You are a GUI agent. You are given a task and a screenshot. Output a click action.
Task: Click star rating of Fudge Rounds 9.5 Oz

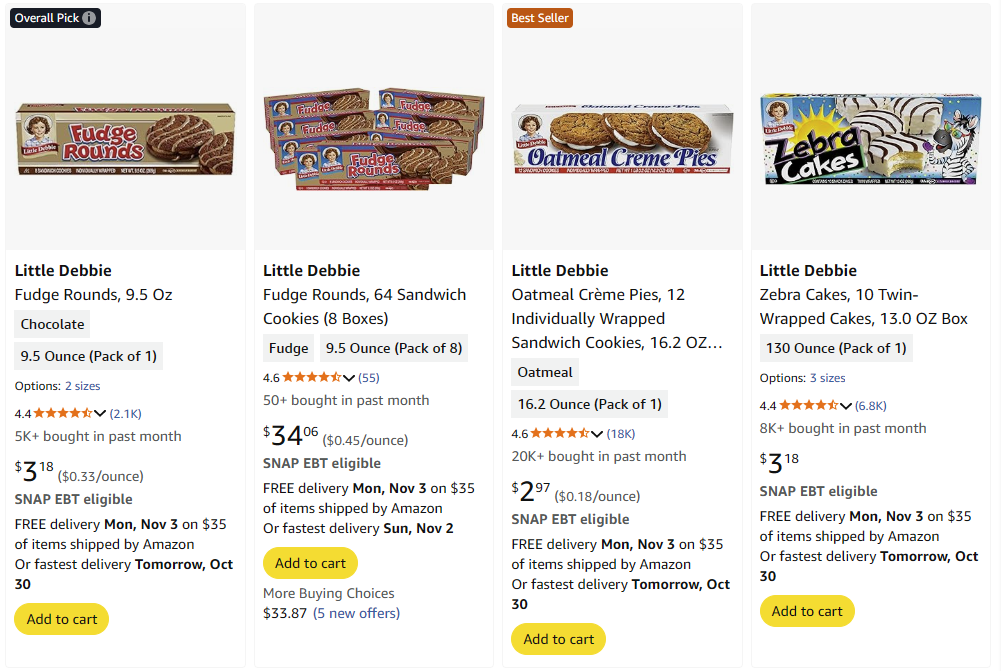tap(62, 413)
